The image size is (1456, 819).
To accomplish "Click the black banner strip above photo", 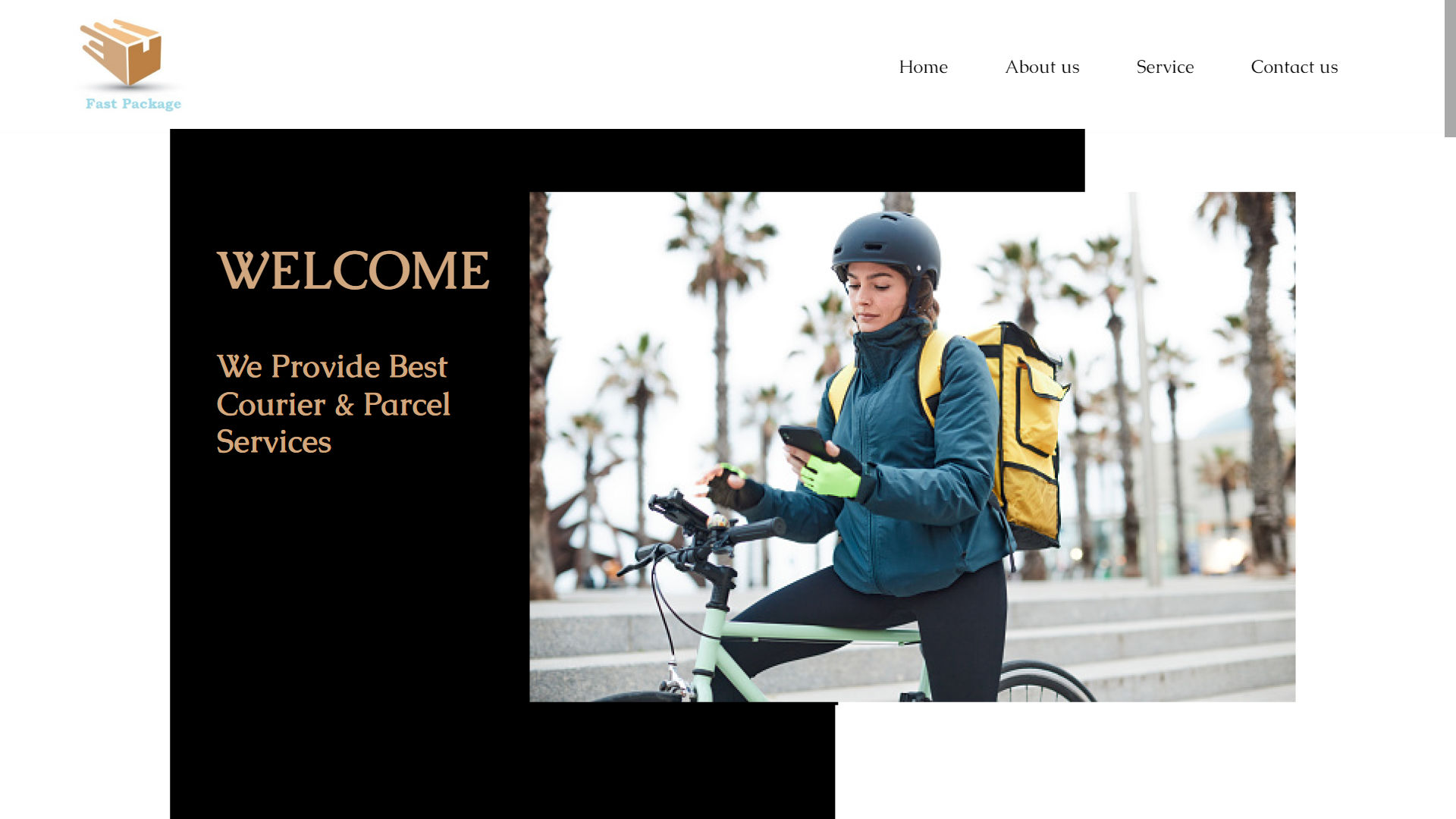I will tap(627, 160).
